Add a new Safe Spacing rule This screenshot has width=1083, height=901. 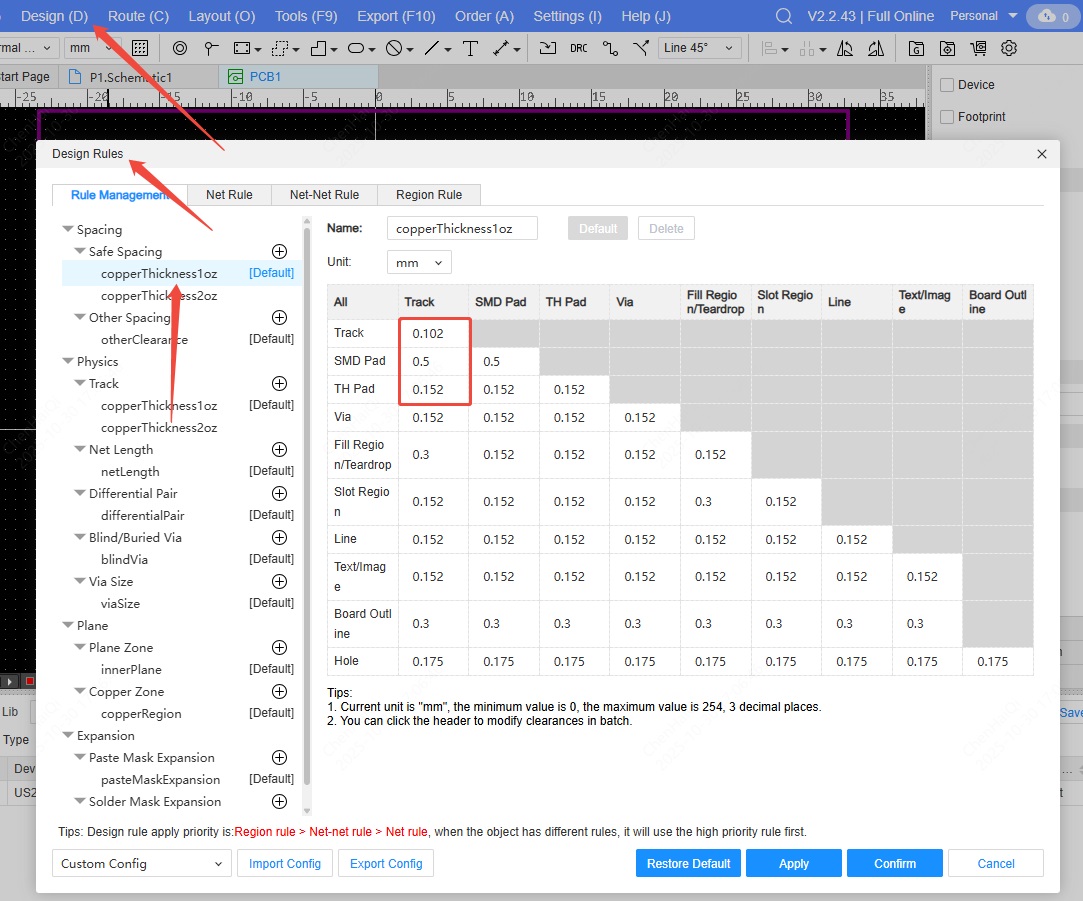coord(280,252)
